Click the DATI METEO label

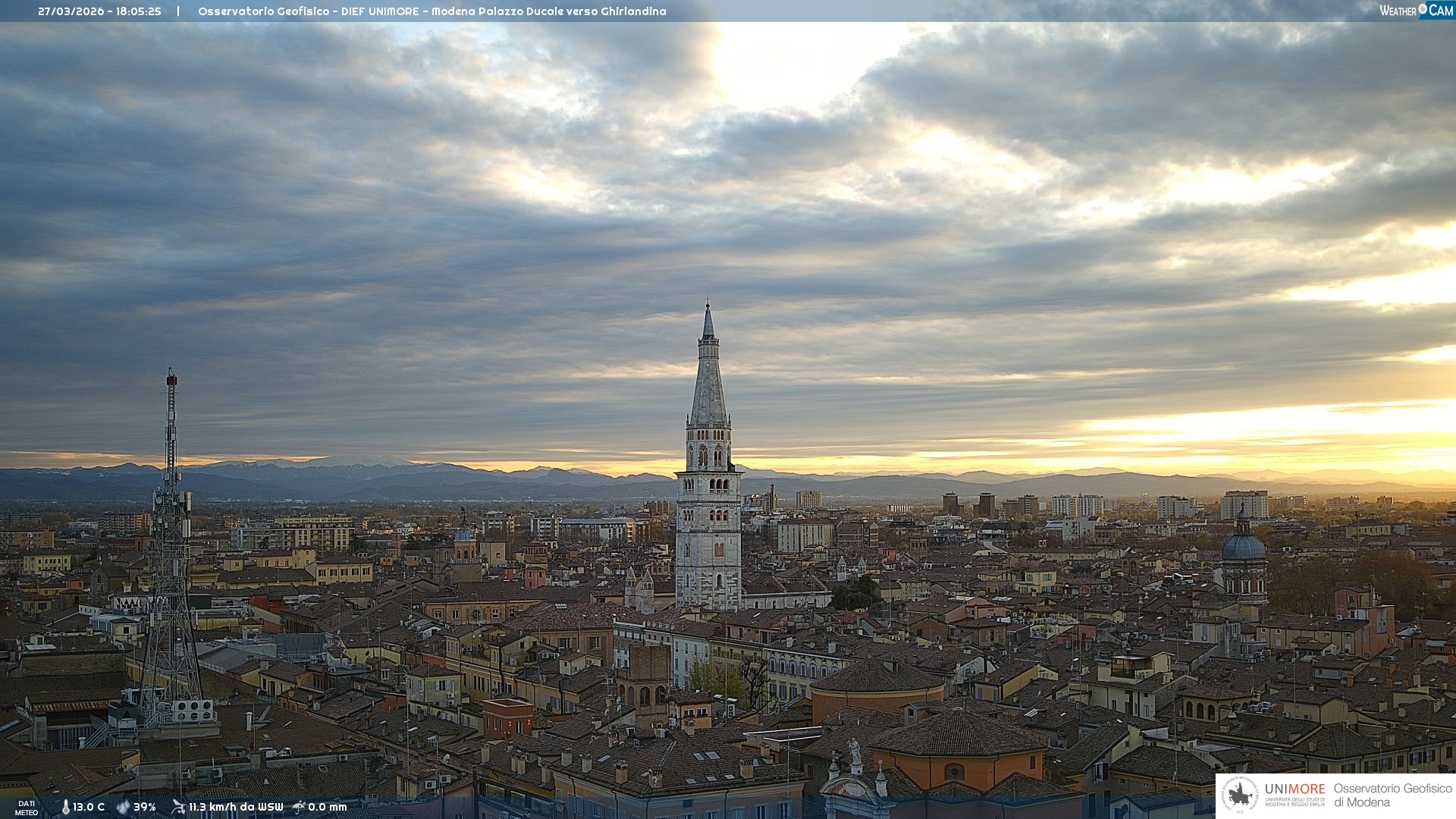(x=27, y=808)
